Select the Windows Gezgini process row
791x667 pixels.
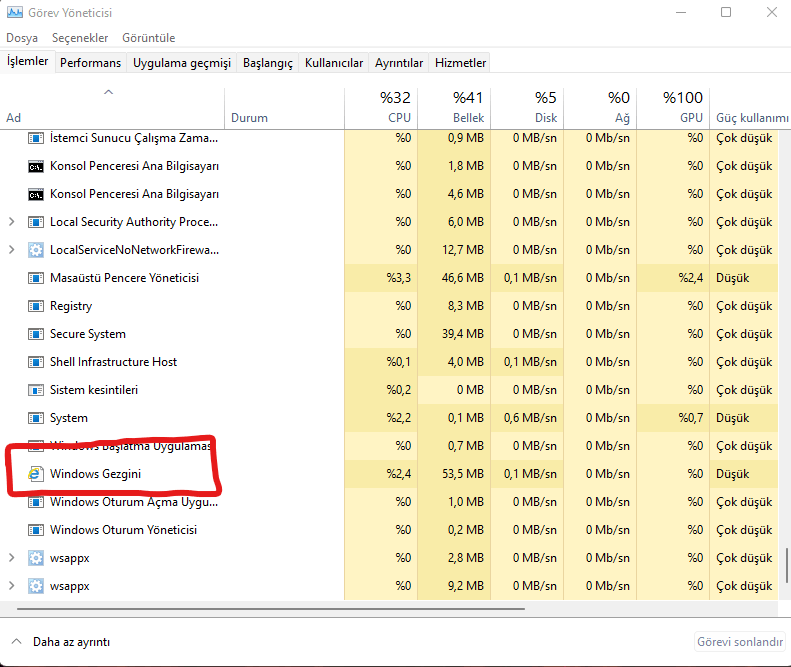pos(389,474)
